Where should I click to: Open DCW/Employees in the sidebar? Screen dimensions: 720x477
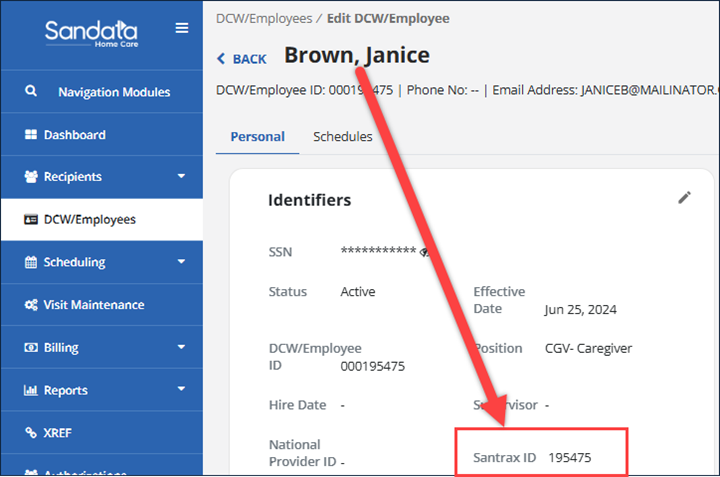coord(89,219)
